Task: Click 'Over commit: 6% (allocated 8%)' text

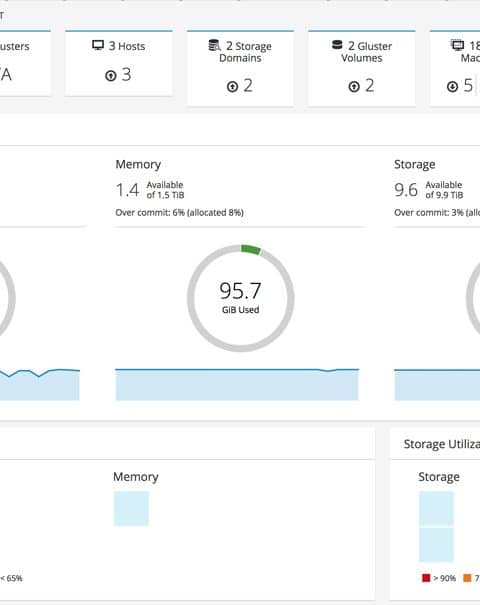Action: (x=179, y=213)
